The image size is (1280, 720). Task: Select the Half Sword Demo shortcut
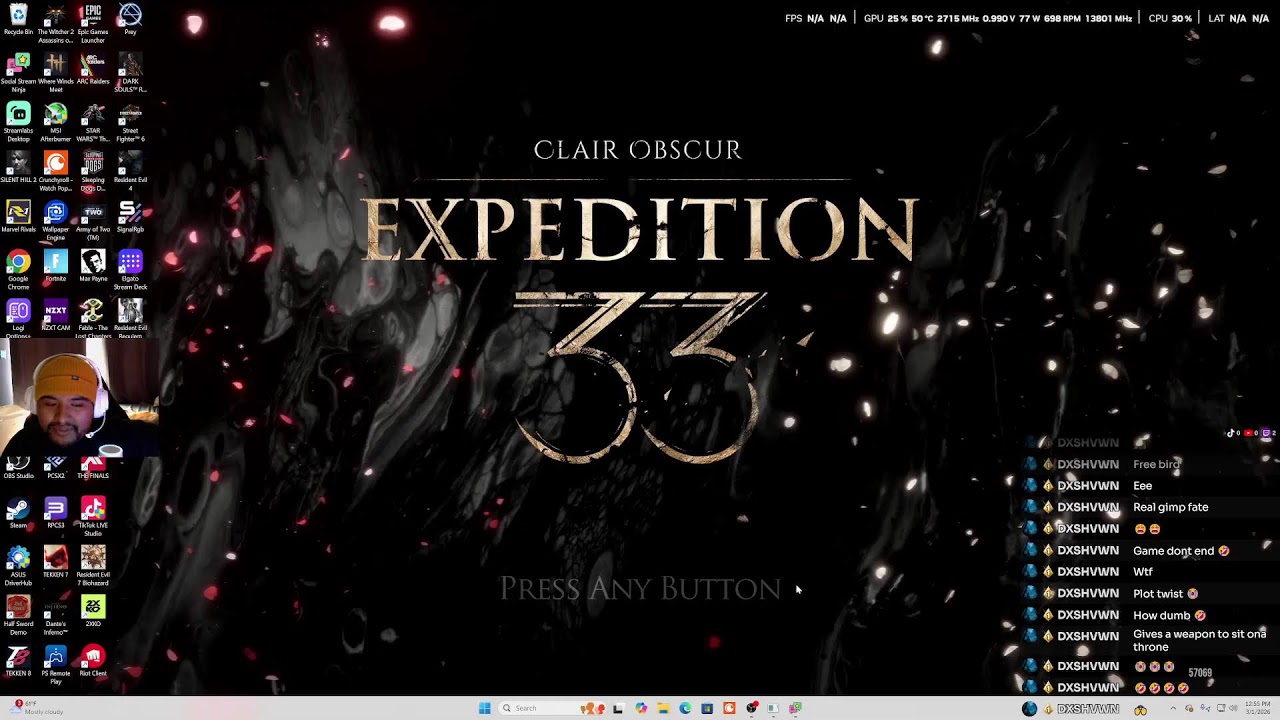click(18, 617)
